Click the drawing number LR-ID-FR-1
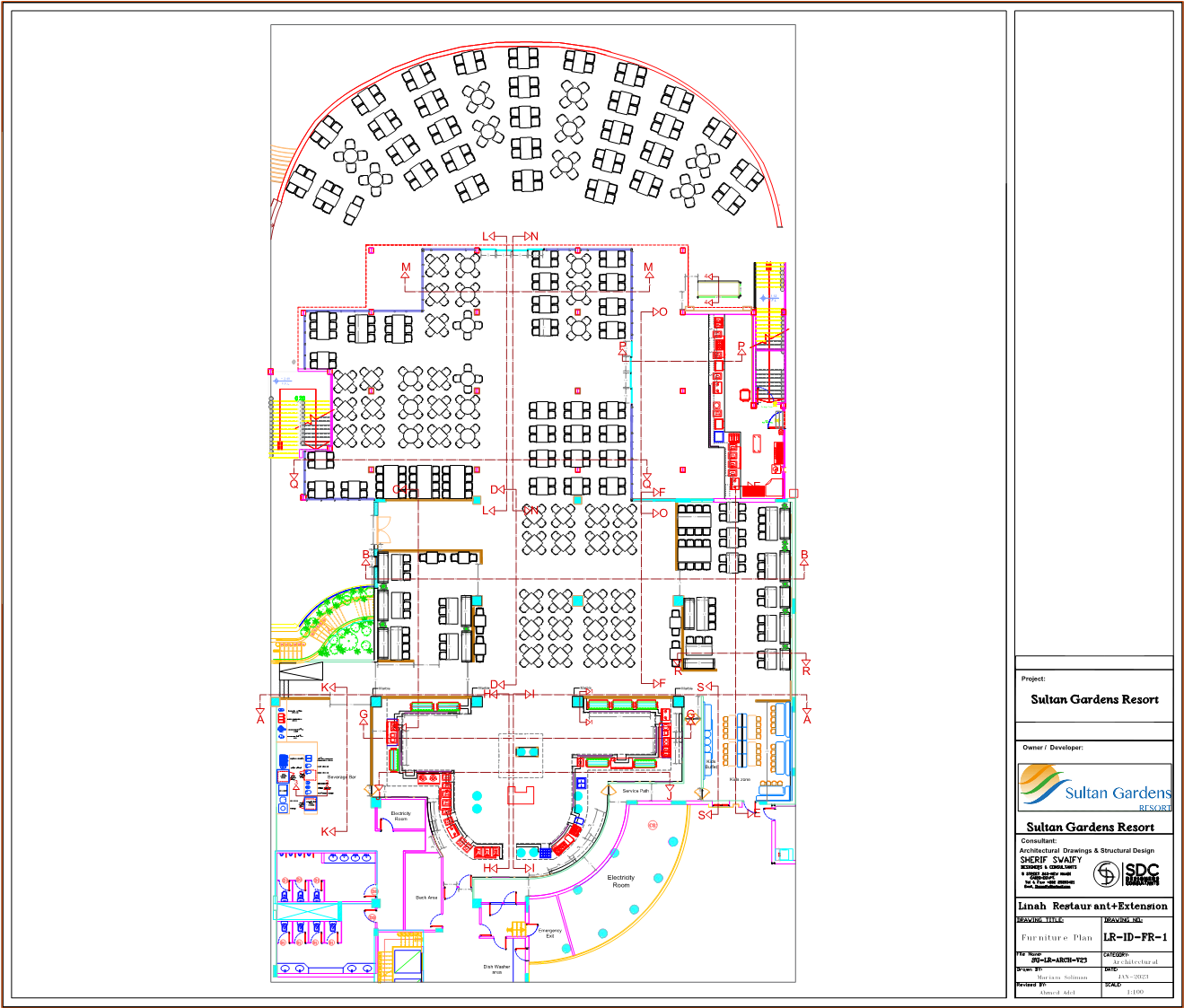The width and height of the screenshot is (1184, 1008). click(1136, 937)
